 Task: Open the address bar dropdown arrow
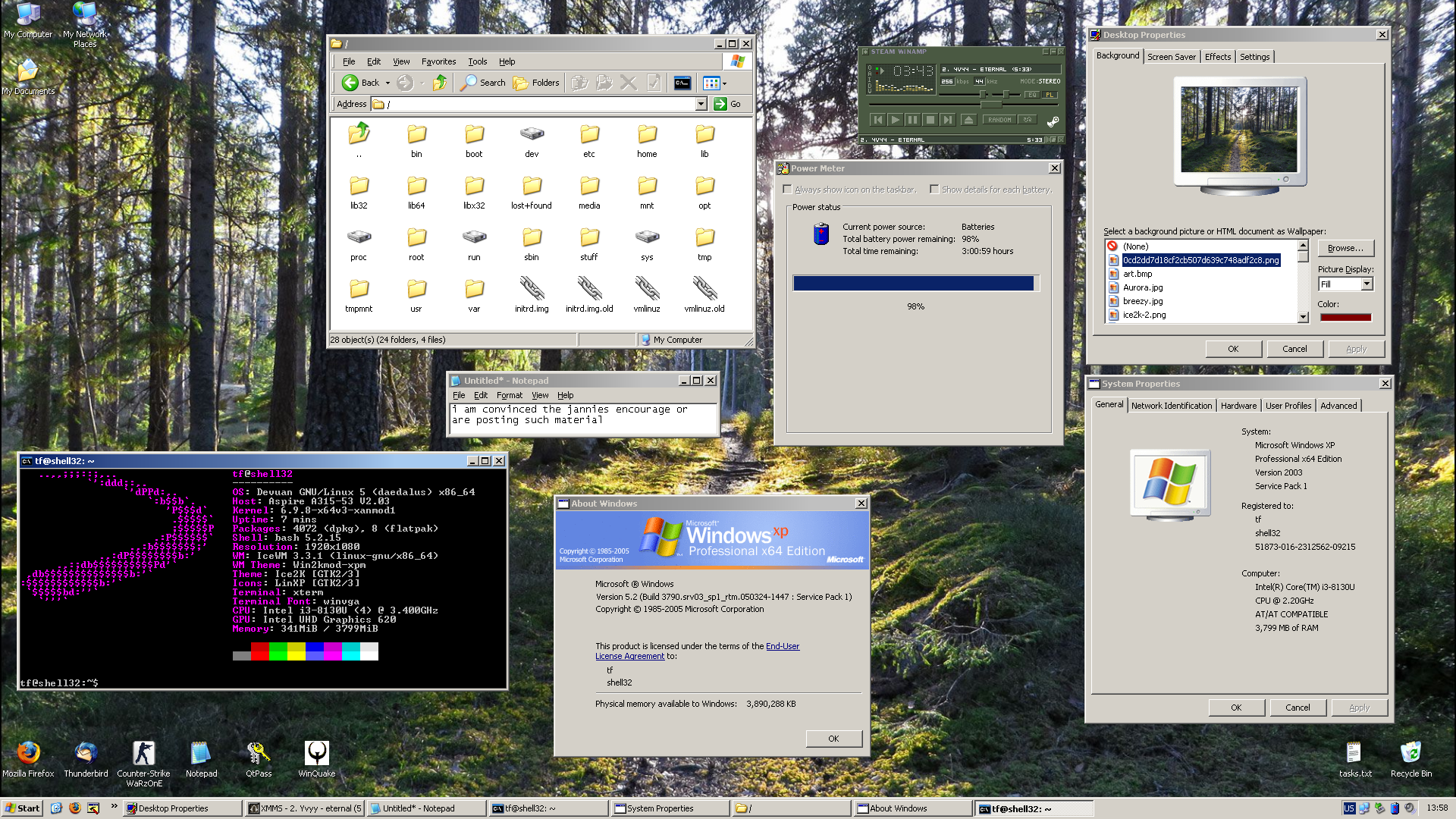pyautogui.click(x=701, y=104)
